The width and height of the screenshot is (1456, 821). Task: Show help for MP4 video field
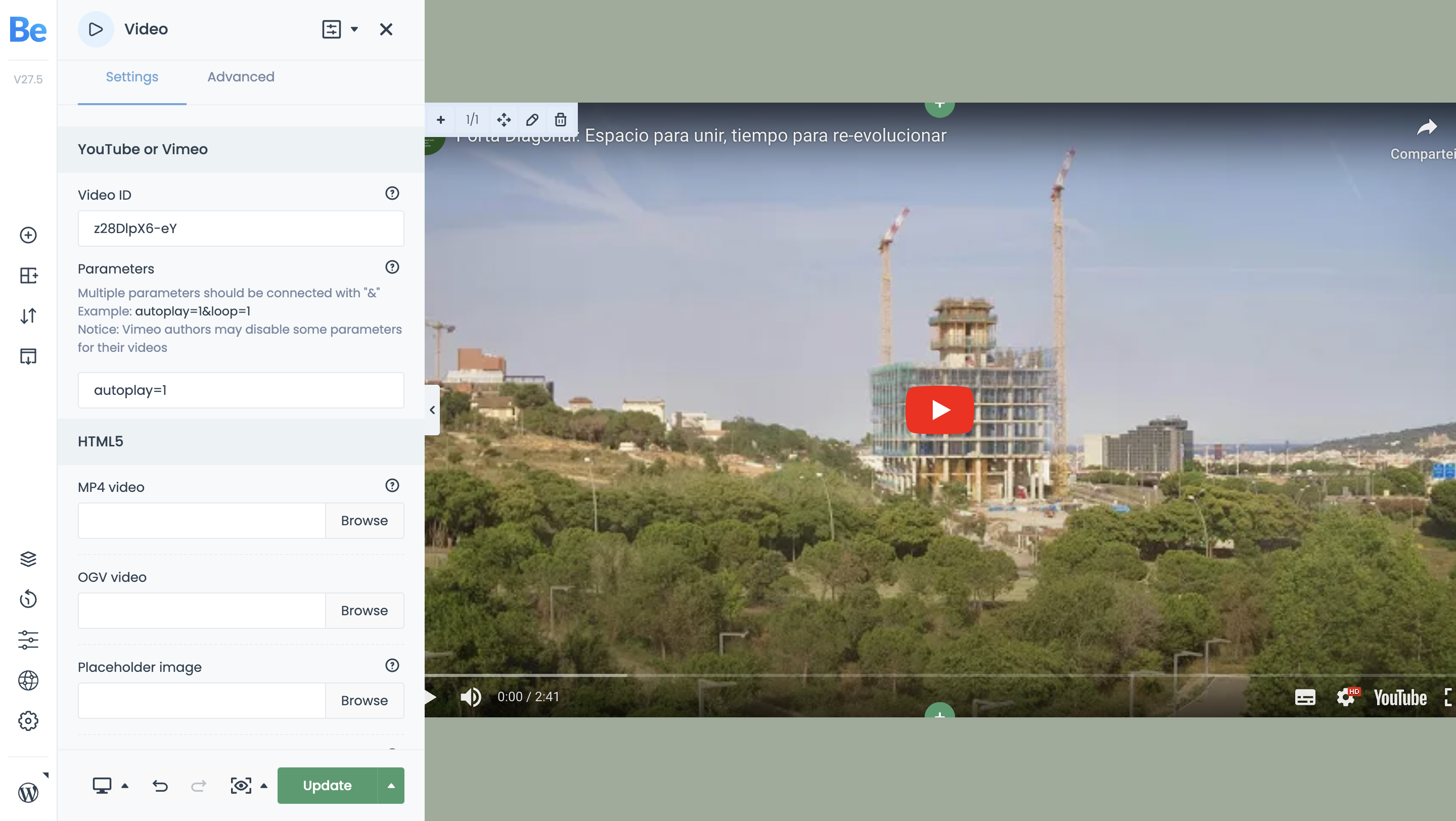[392, 485]
